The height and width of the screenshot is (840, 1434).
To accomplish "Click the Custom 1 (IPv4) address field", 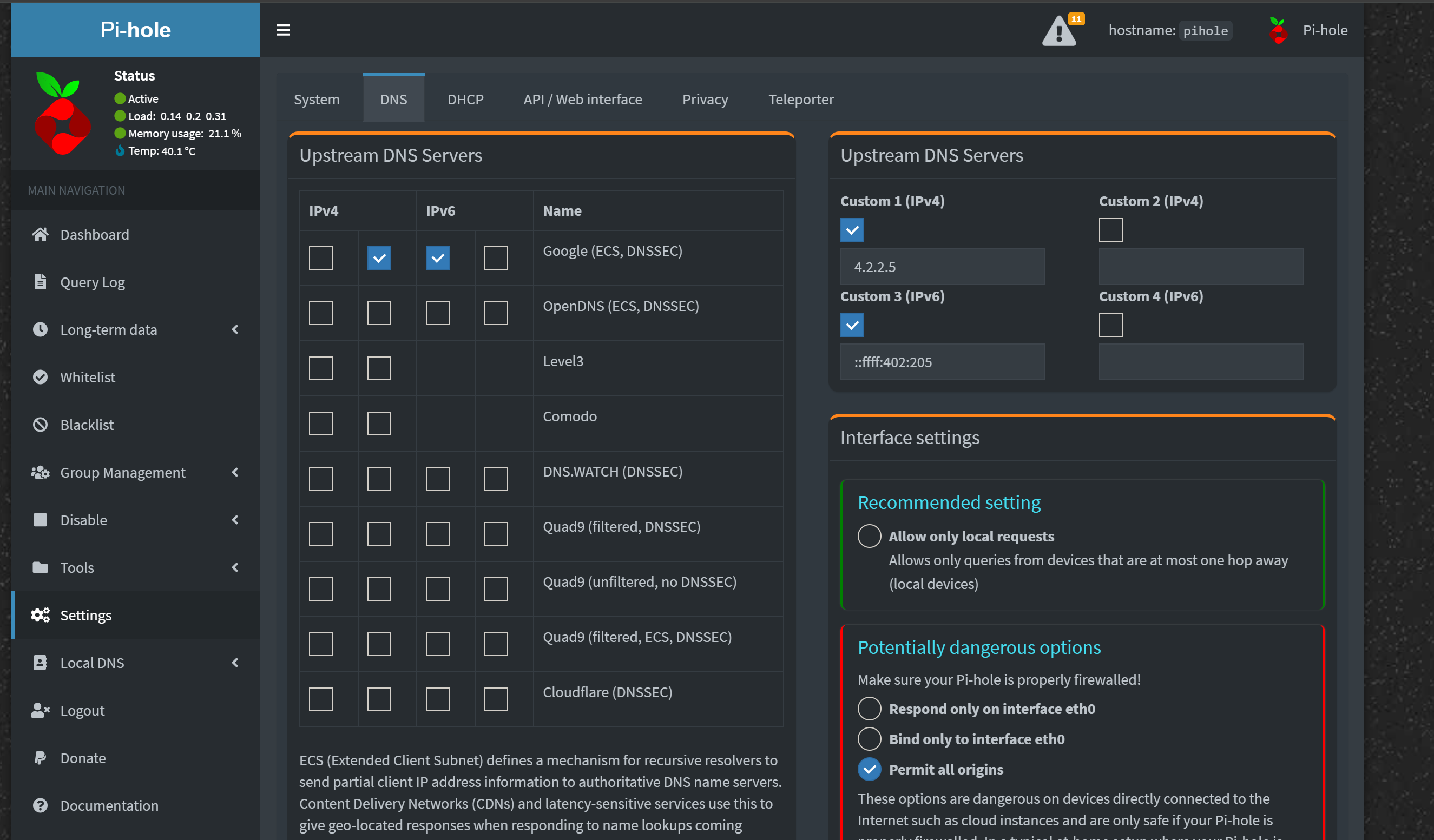I will click(942, 267).
